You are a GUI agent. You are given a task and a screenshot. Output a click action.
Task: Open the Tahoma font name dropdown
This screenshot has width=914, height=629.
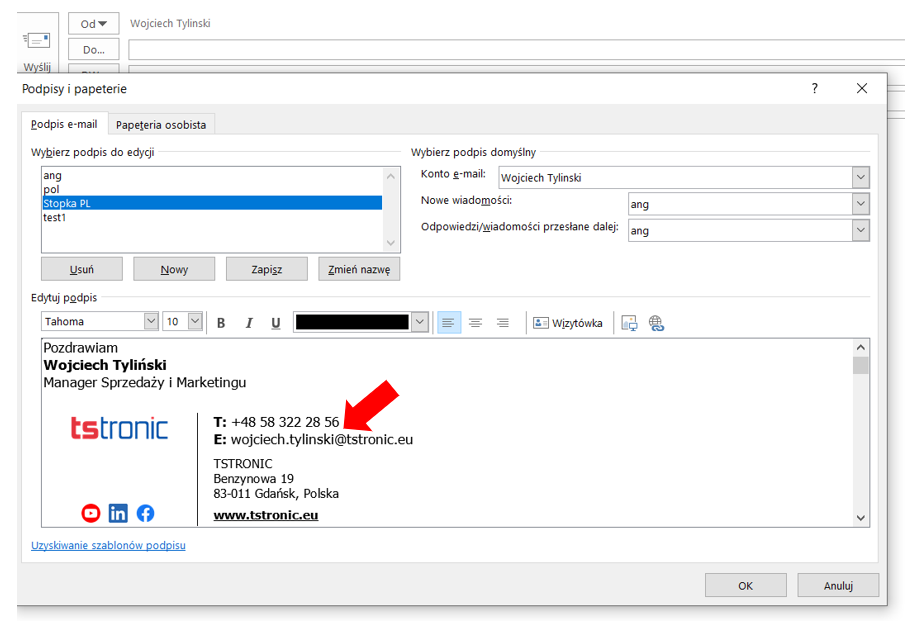point(151,322)
